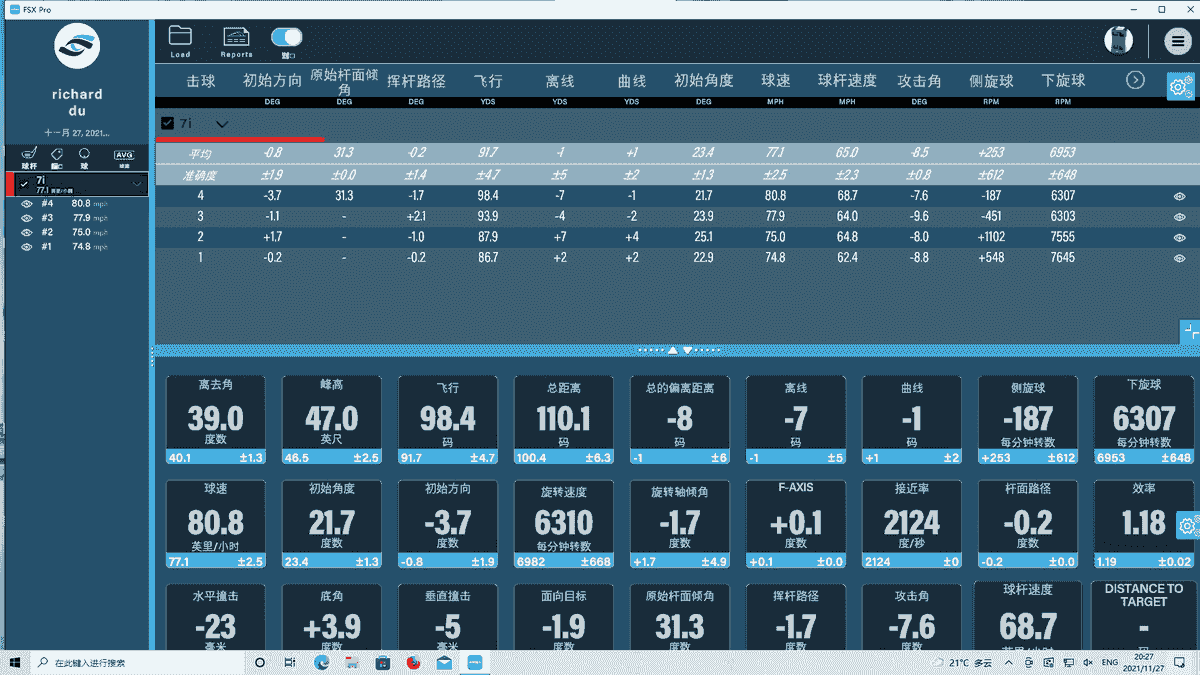
Task: Click the +1102 side spin cell
Action: (x=991, y=238)
